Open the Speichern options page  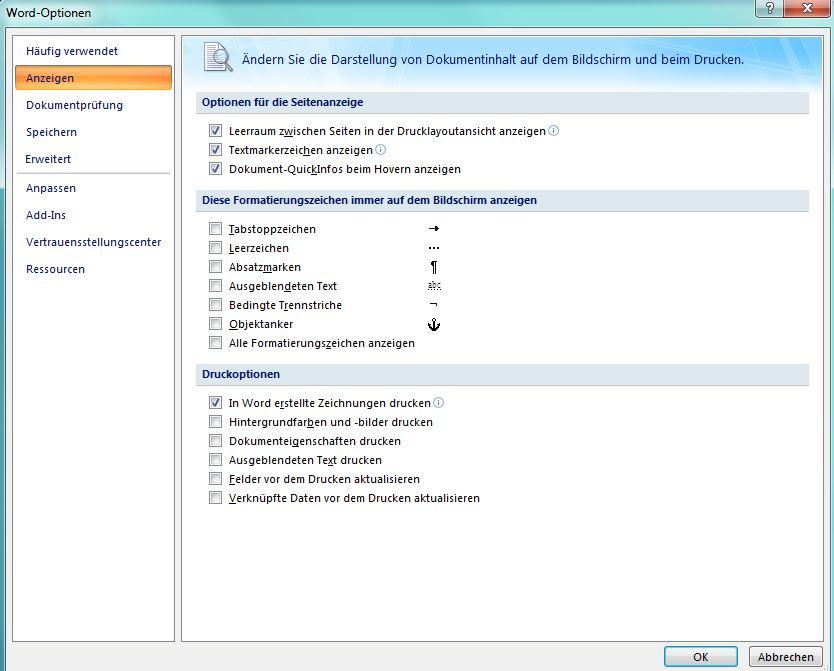(94, 132)
